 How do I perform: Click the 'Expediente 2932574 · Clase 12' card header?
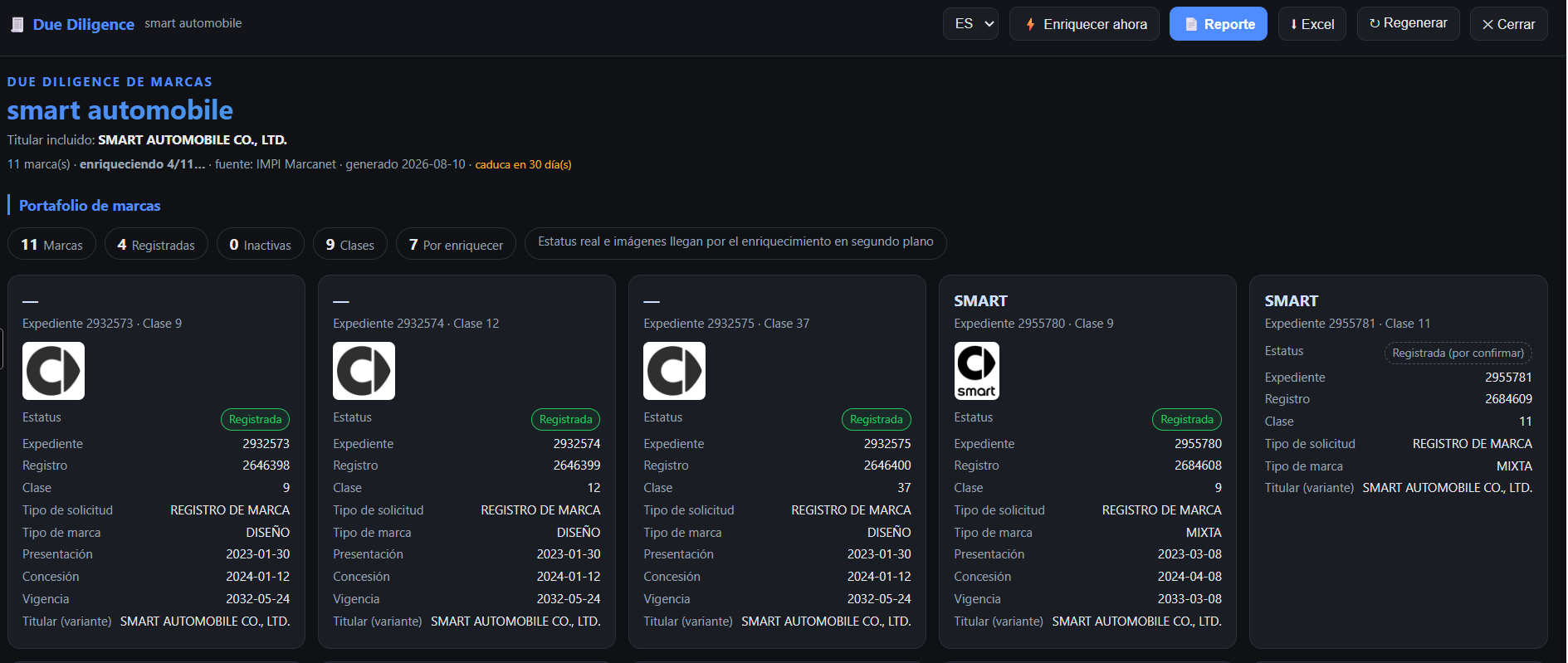click(416, 324)
